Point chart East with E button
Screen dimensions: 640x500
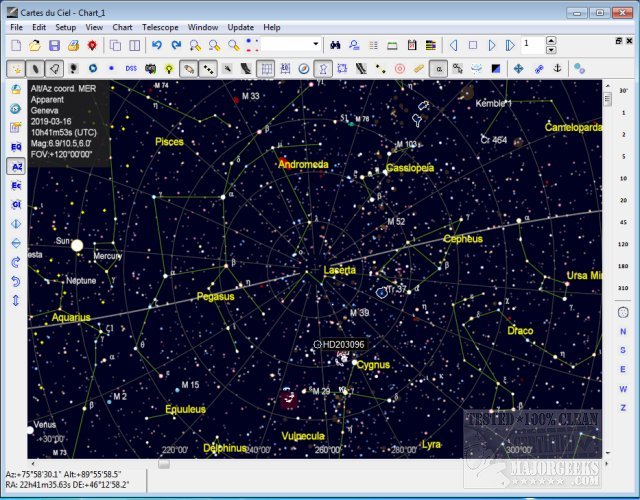point(623,369)
